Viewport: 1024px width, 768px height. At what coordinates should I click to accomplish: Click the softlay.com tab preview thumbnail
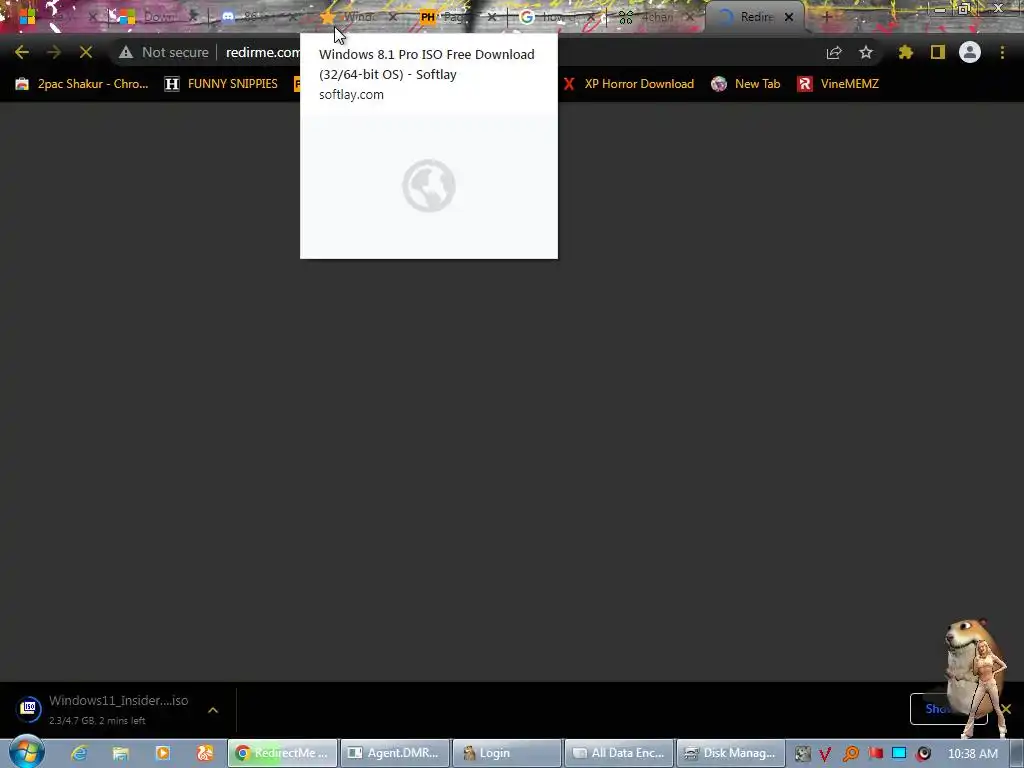point(428,186)
